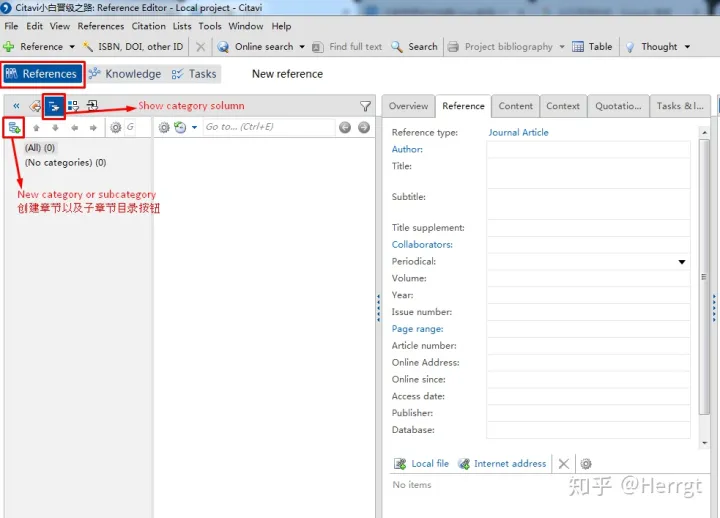Add an Internet address location
Screen dimensions: 720x518
tap(502, 464)
